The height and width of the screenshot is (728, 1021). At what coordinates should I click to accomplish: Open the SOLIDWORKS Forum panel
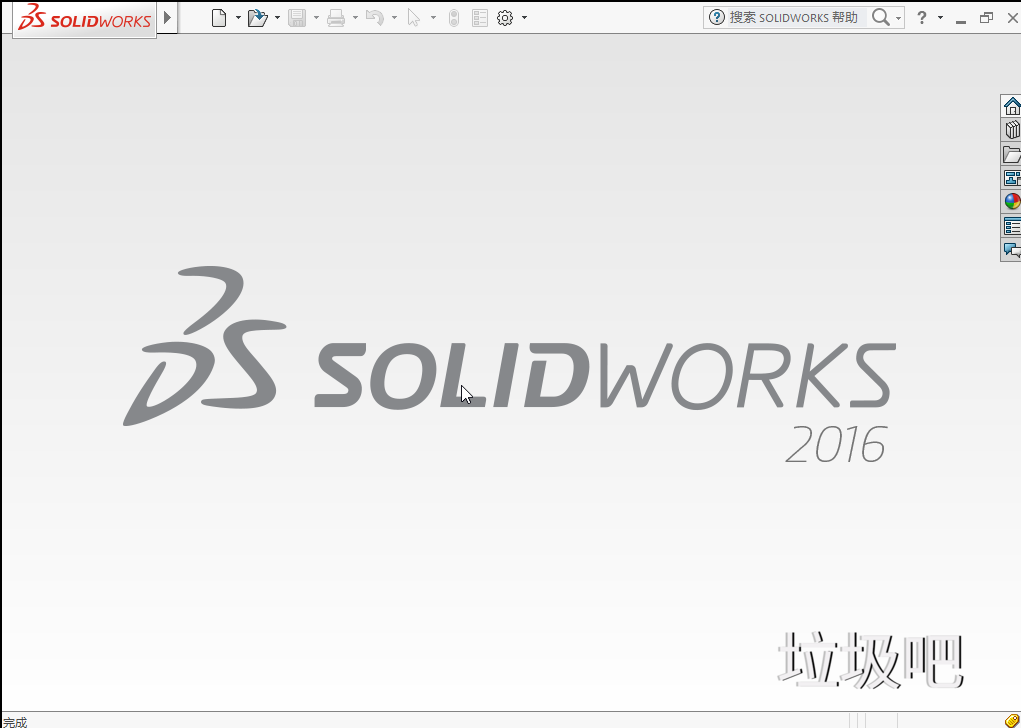pos(1011,250)
